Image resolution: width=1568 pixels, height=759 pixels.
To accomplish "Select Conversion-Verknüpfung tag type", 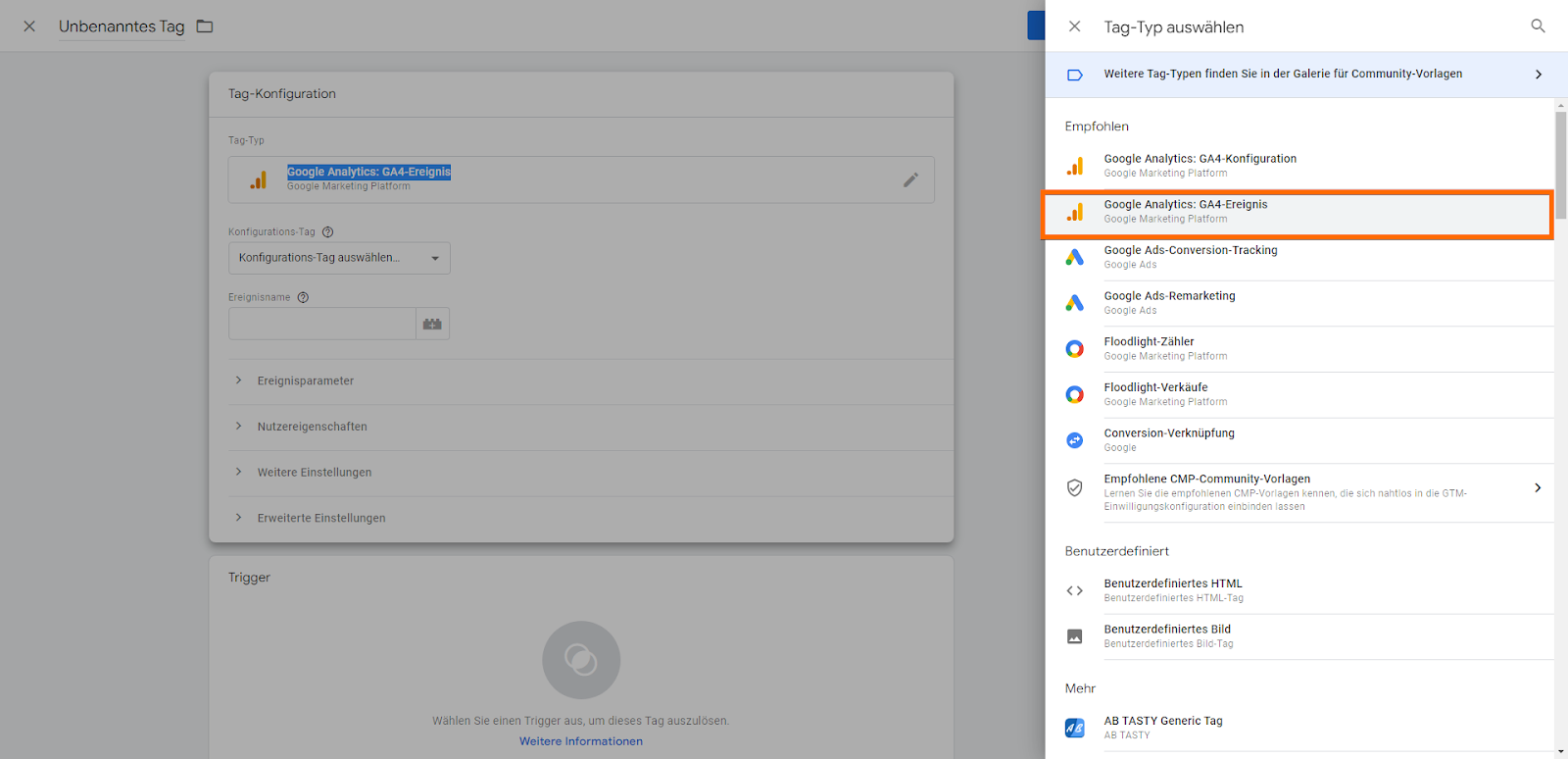I will (x=1299, y=440).
